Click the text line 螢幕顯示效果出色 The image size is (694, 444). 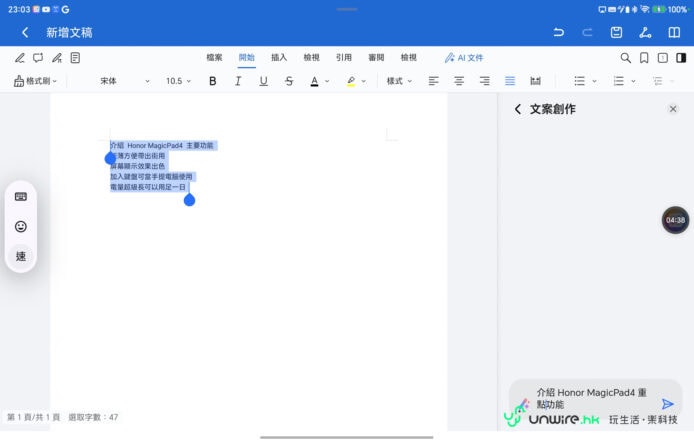tap(138, 166)
